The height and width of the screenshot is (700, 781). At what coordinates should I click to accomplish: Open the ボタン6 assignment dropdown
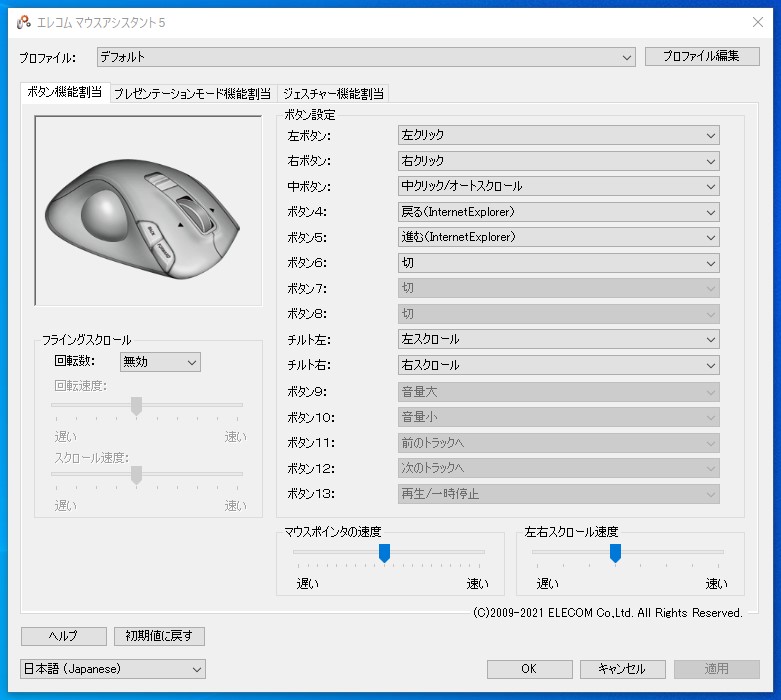558,263
